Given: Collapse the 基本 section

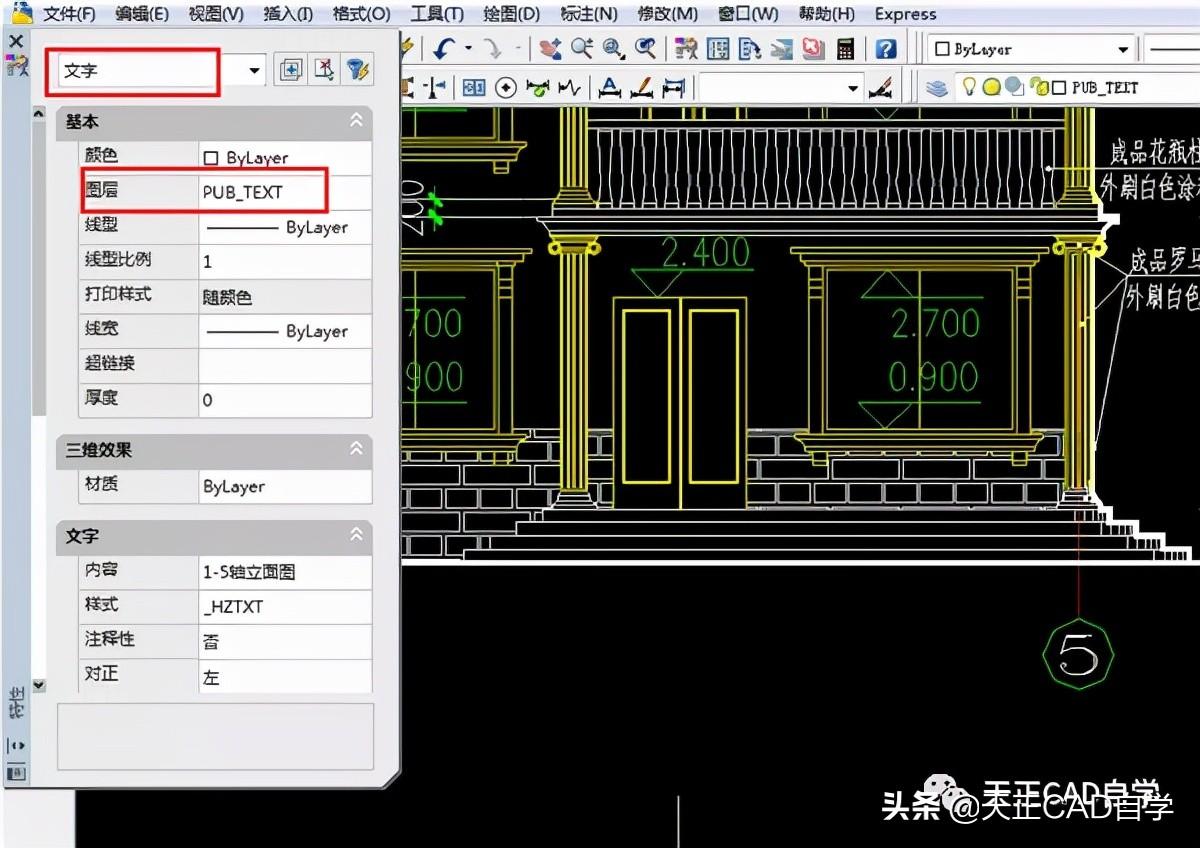Looking at the screenshot, I should pyautogui.click(x=356, y=121).
